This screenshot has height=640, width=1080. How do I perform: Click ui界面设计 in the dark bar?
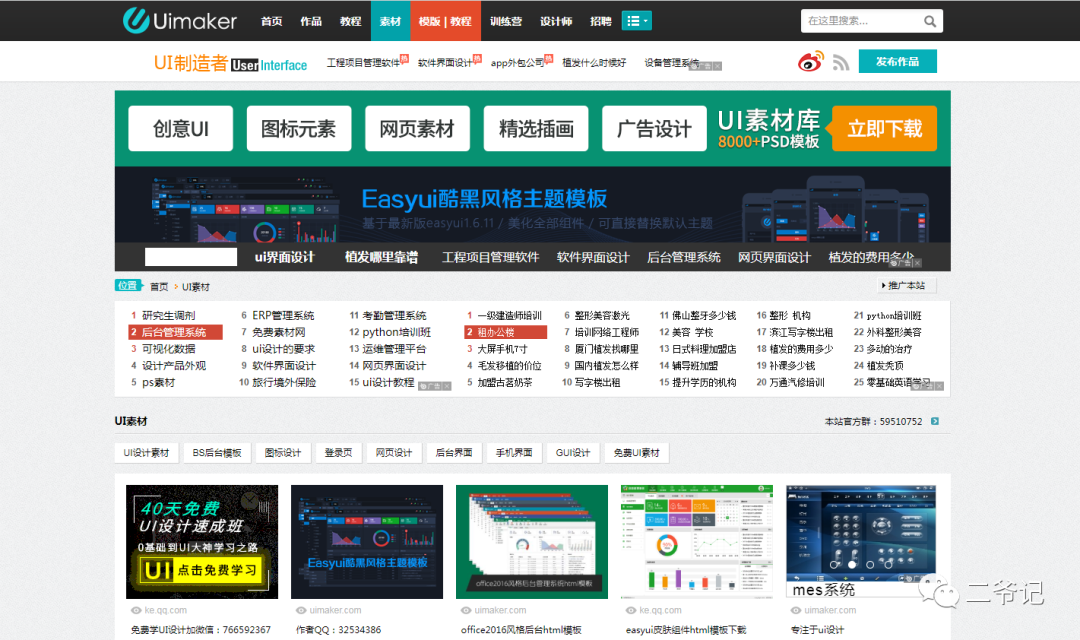tap(284, 257)
